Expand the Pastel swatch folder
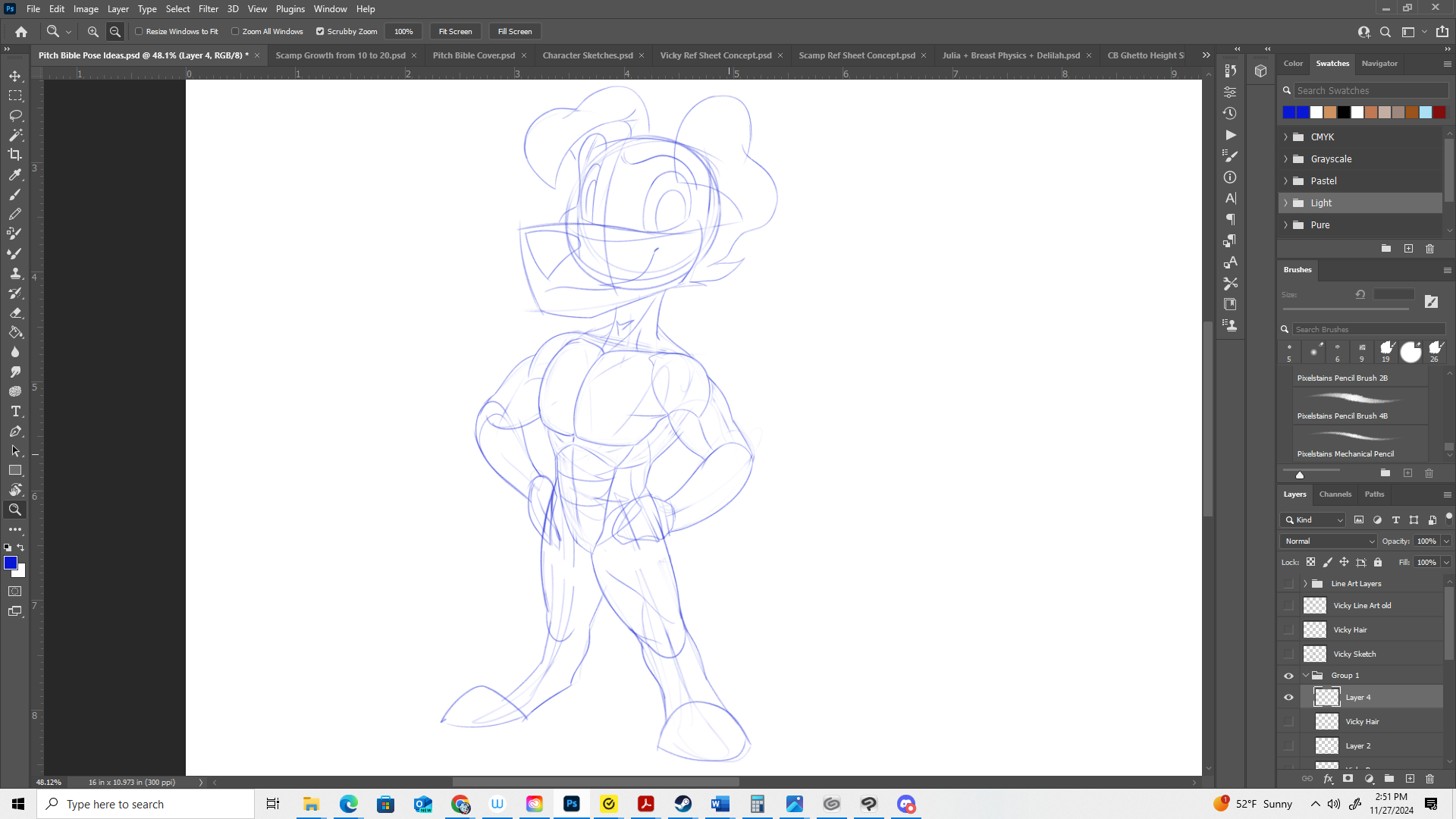This screenshot has height=819, width=1456. click(x=1285, y=181)
